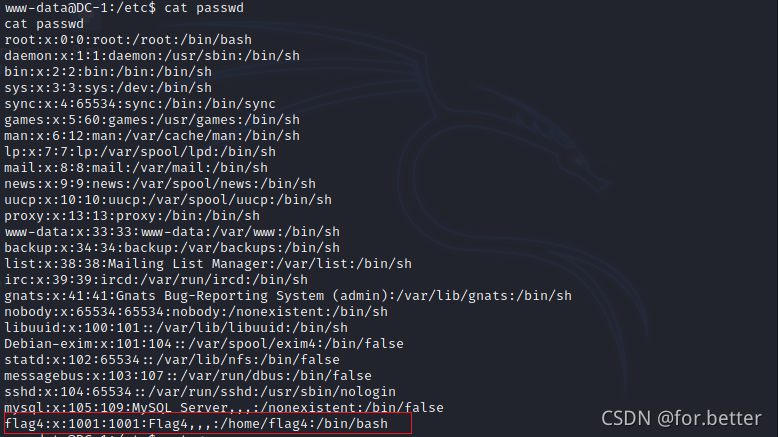Click the messagebus dbus line
This screenshot has width=778, height=437.
pos(188,375)
